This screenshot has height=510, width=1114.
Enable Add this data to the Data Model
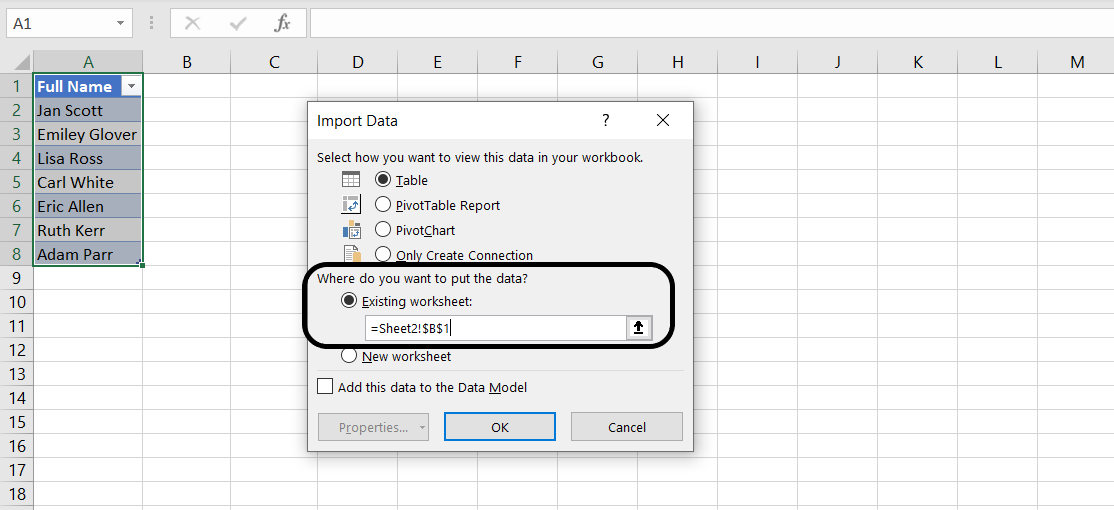click(325, 387)
